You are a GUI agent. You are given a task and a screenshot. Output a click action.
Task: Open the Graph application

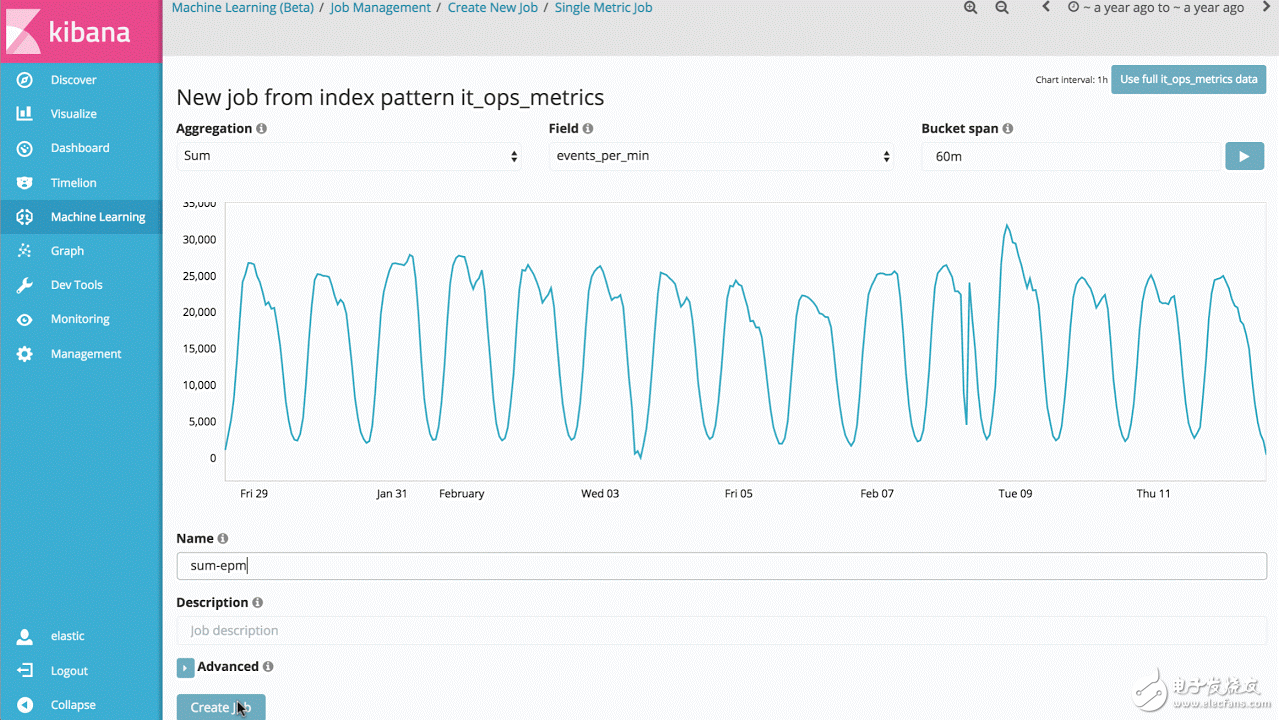pyautogui.click(x=24, y=250)
